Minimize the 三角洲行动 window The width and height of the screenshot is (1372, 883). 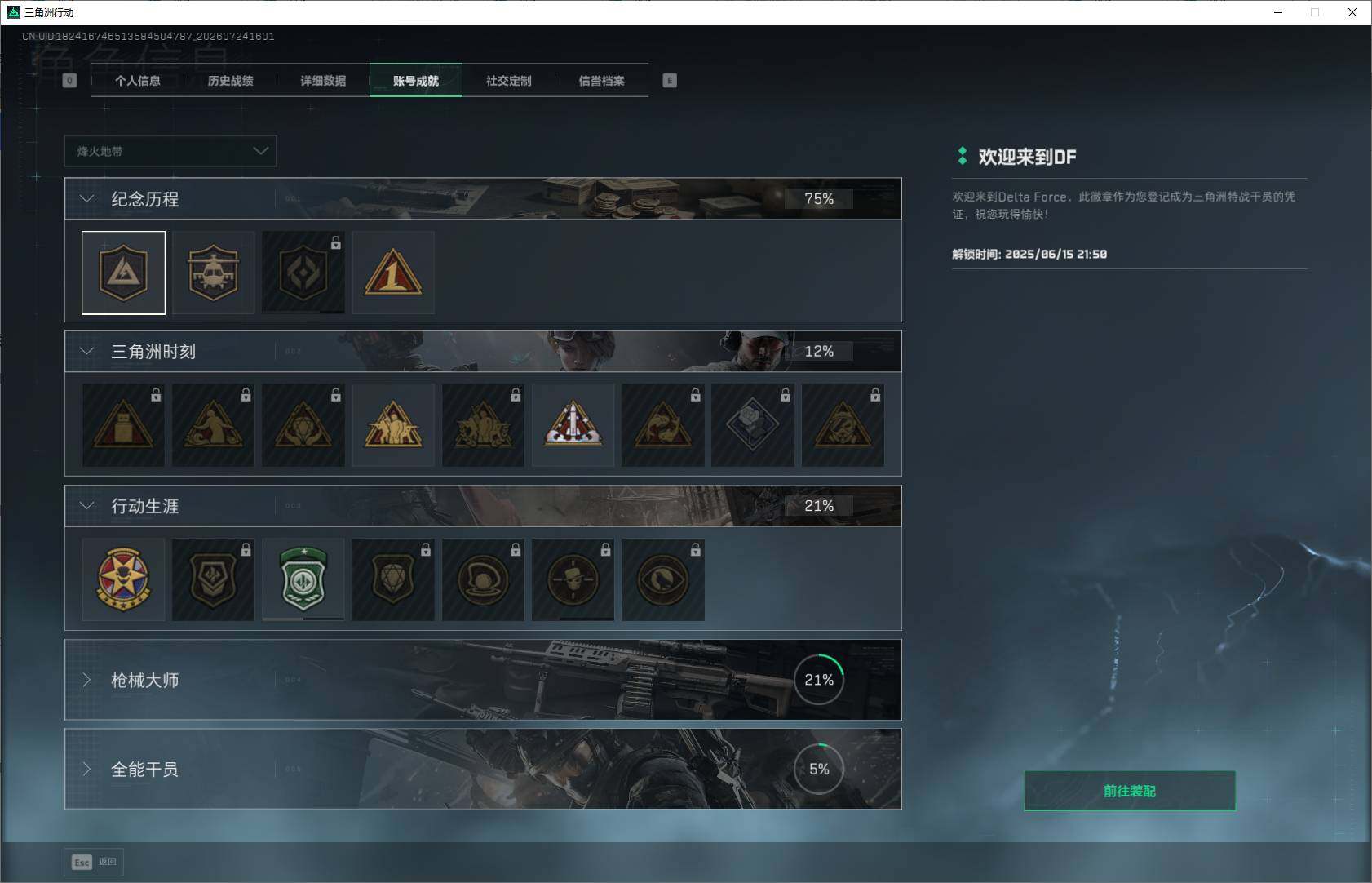[1278, 12]
